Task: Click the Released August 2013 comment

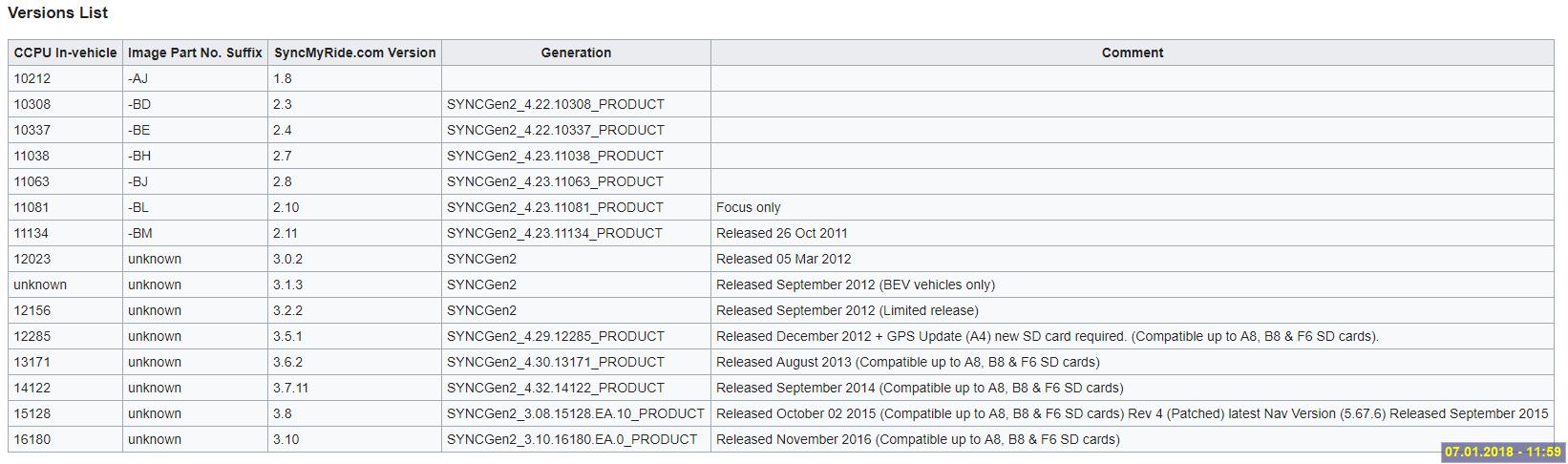Action: click(908, 362)
